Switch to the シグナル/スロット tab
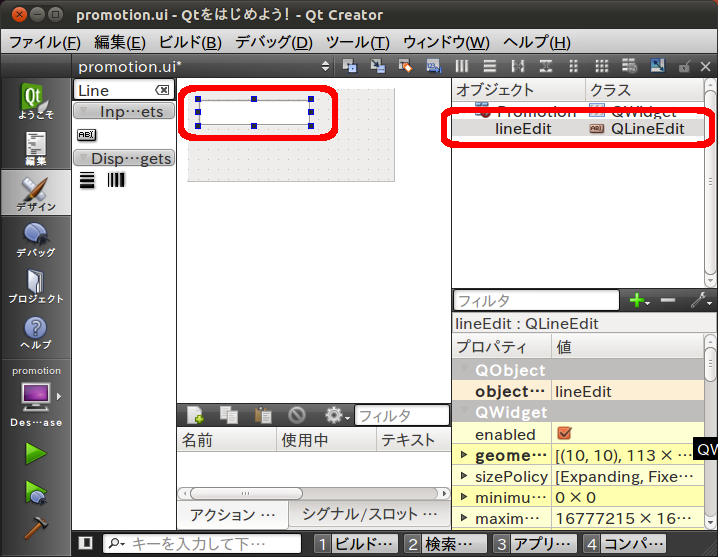 (x=370, y=514)
